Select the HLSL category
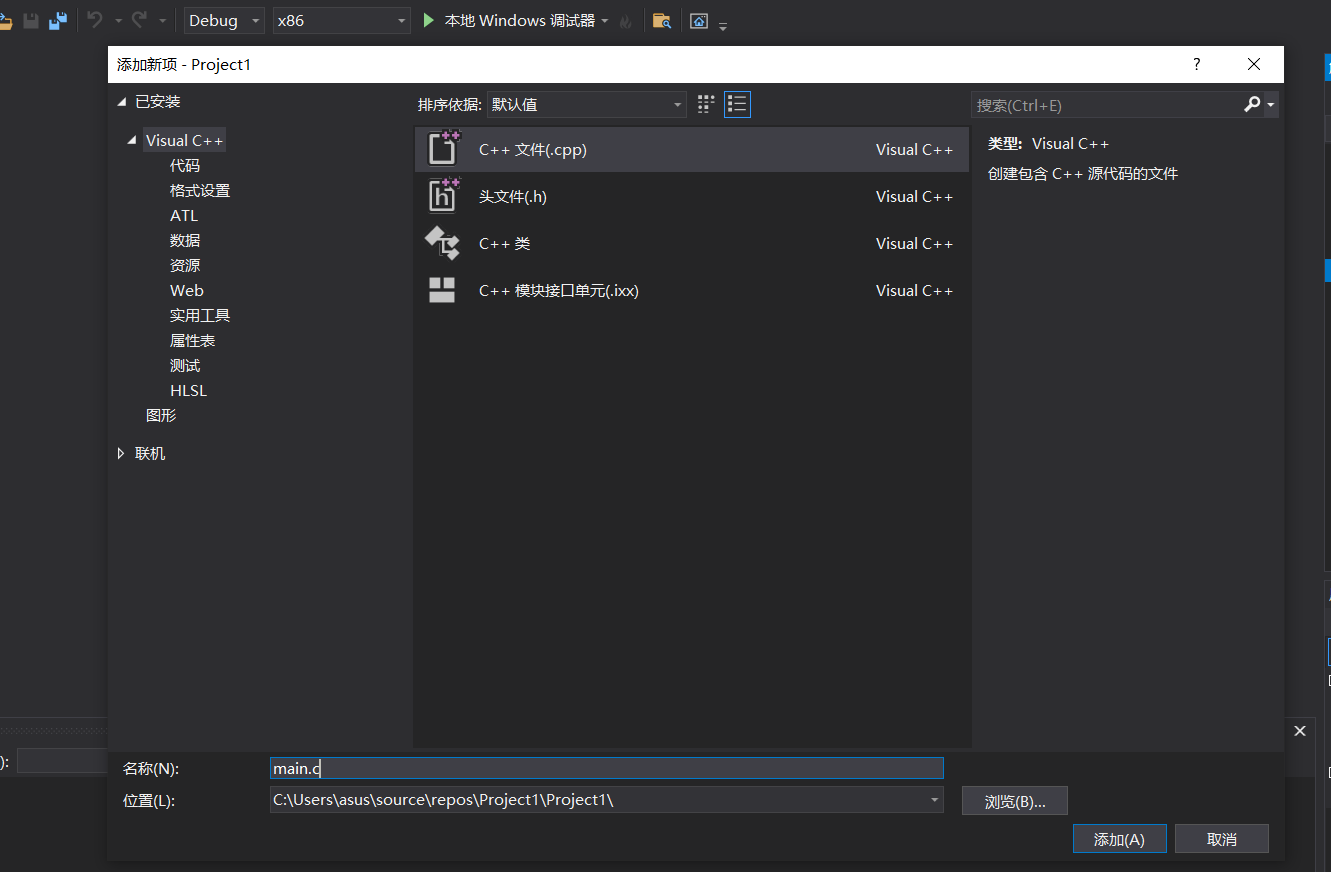 pos(189,391)
